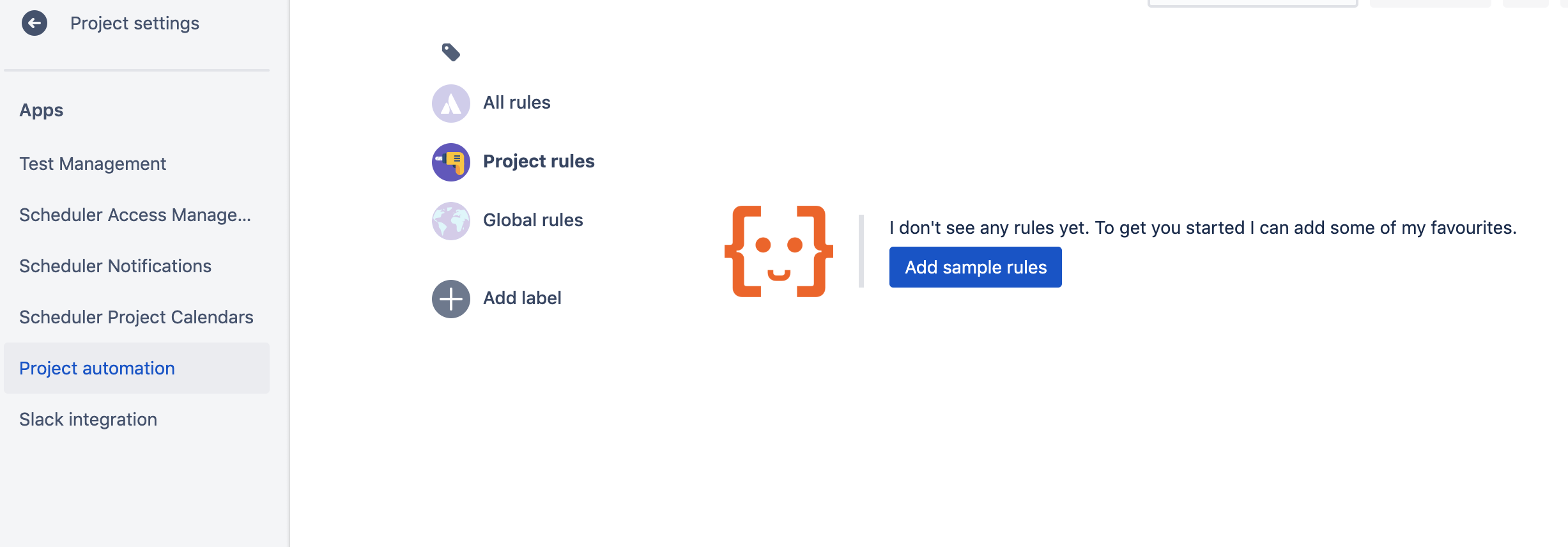This screenshot has height=547, width=1568.
Task: Click the avatar icon beside All rules label
Action: (x=450, y=102)
